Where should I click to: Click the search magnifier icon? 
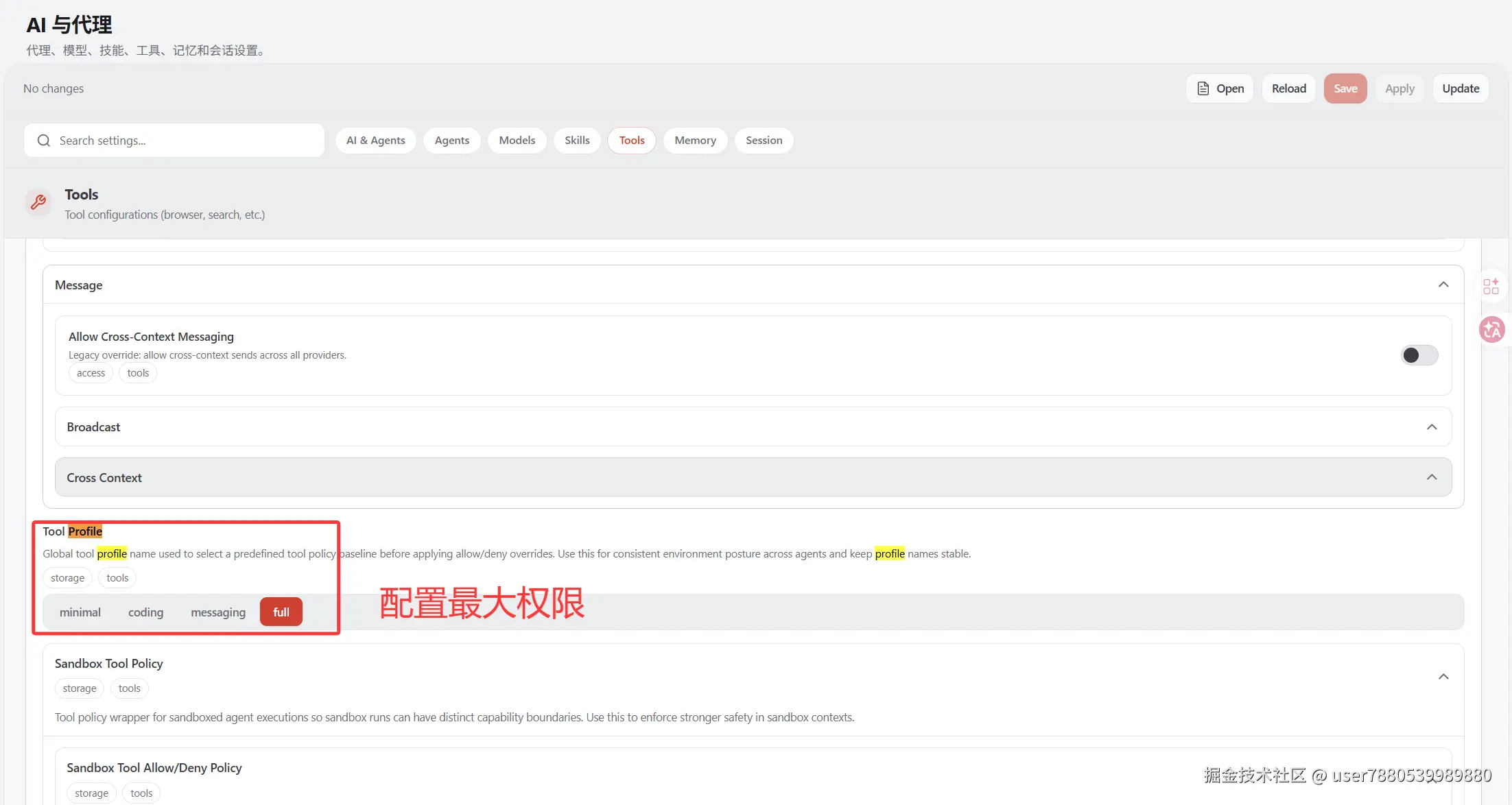tap(44, 141)
